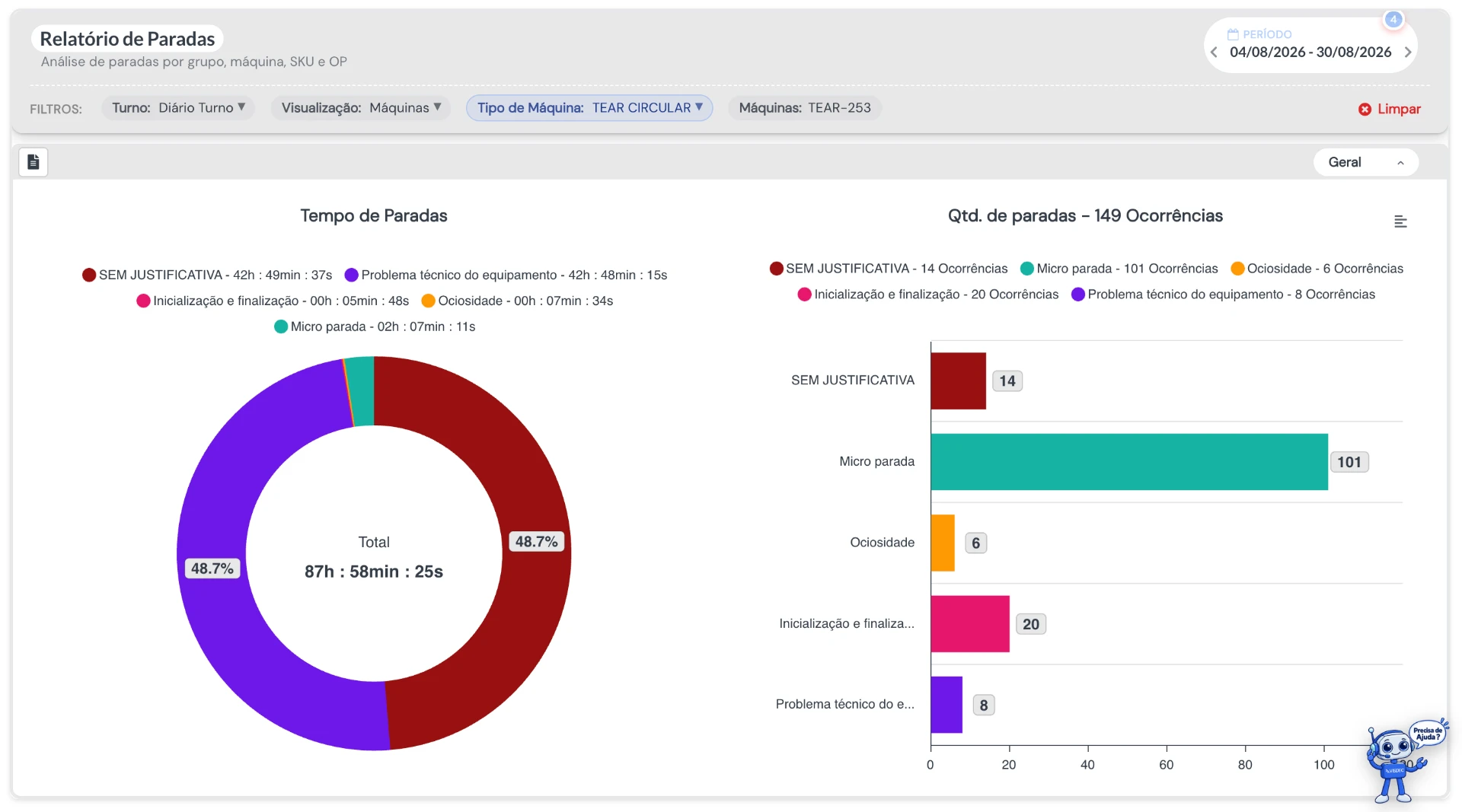
Task: Click the calendar icon beside PERÍODO
Action: [x=1233, y=34]
